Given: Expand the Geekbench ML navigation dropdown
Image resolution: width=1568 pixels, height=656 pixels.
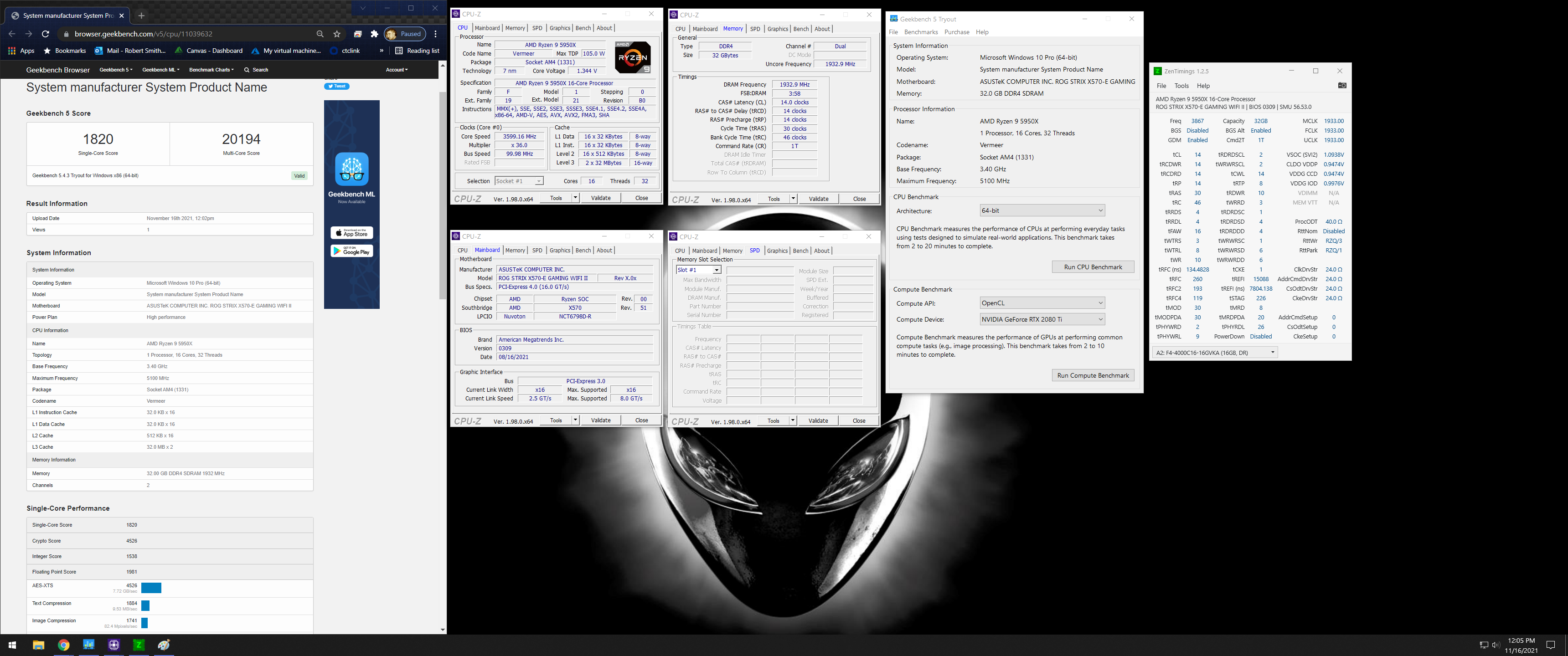Looking at the screenshot, I should (161, 70).
